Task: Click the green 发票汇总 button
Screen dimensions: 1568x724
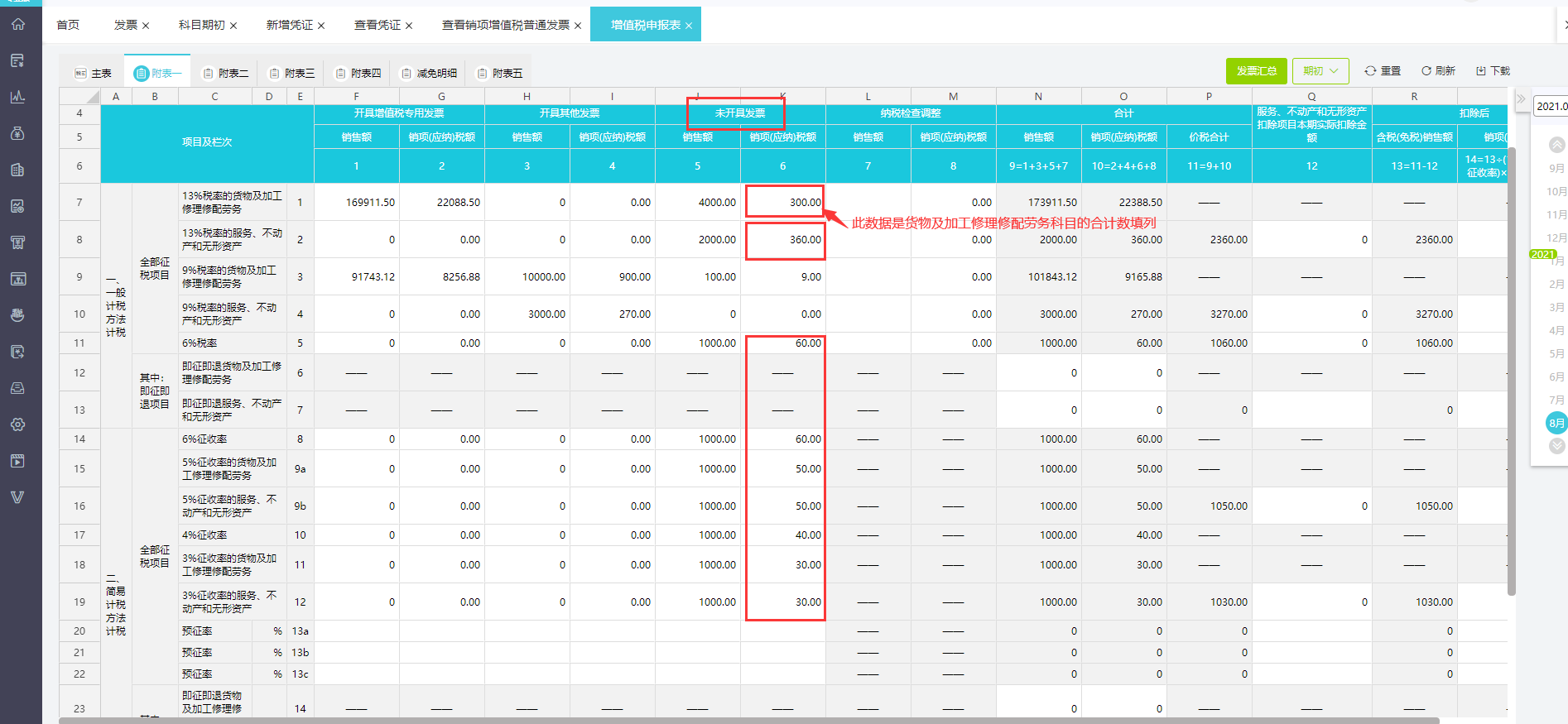Action: pyautogui.click(x=1256, y=71)
